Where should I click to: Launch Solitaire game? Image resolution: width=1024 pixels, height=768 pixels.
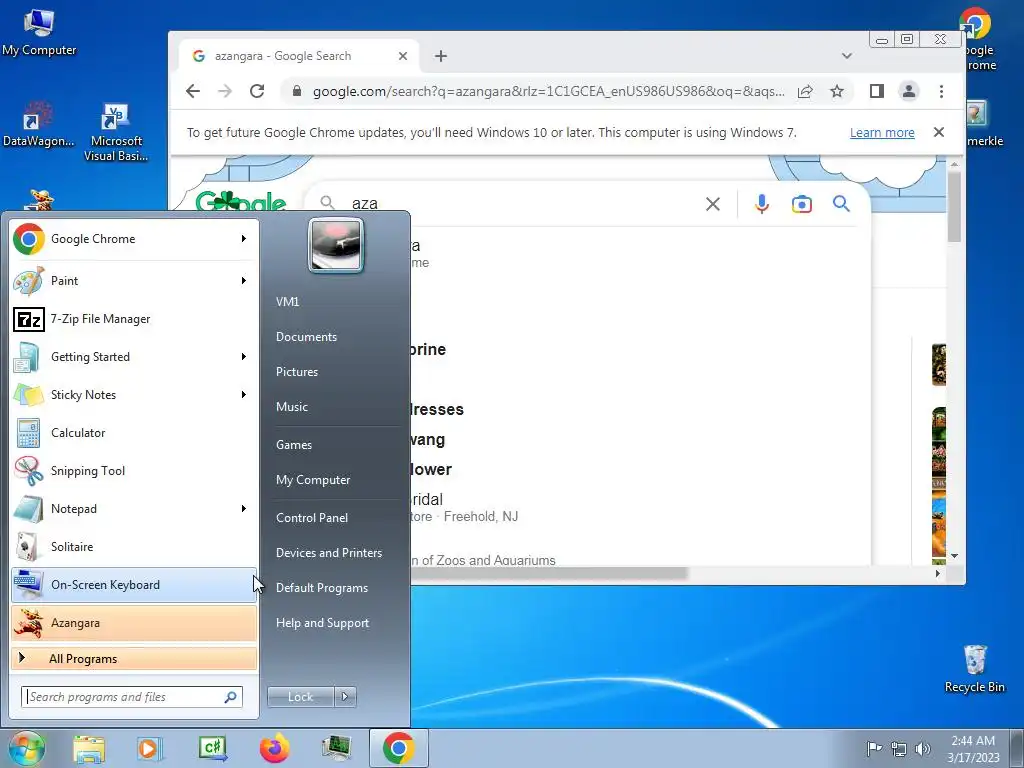pos(134,546)
